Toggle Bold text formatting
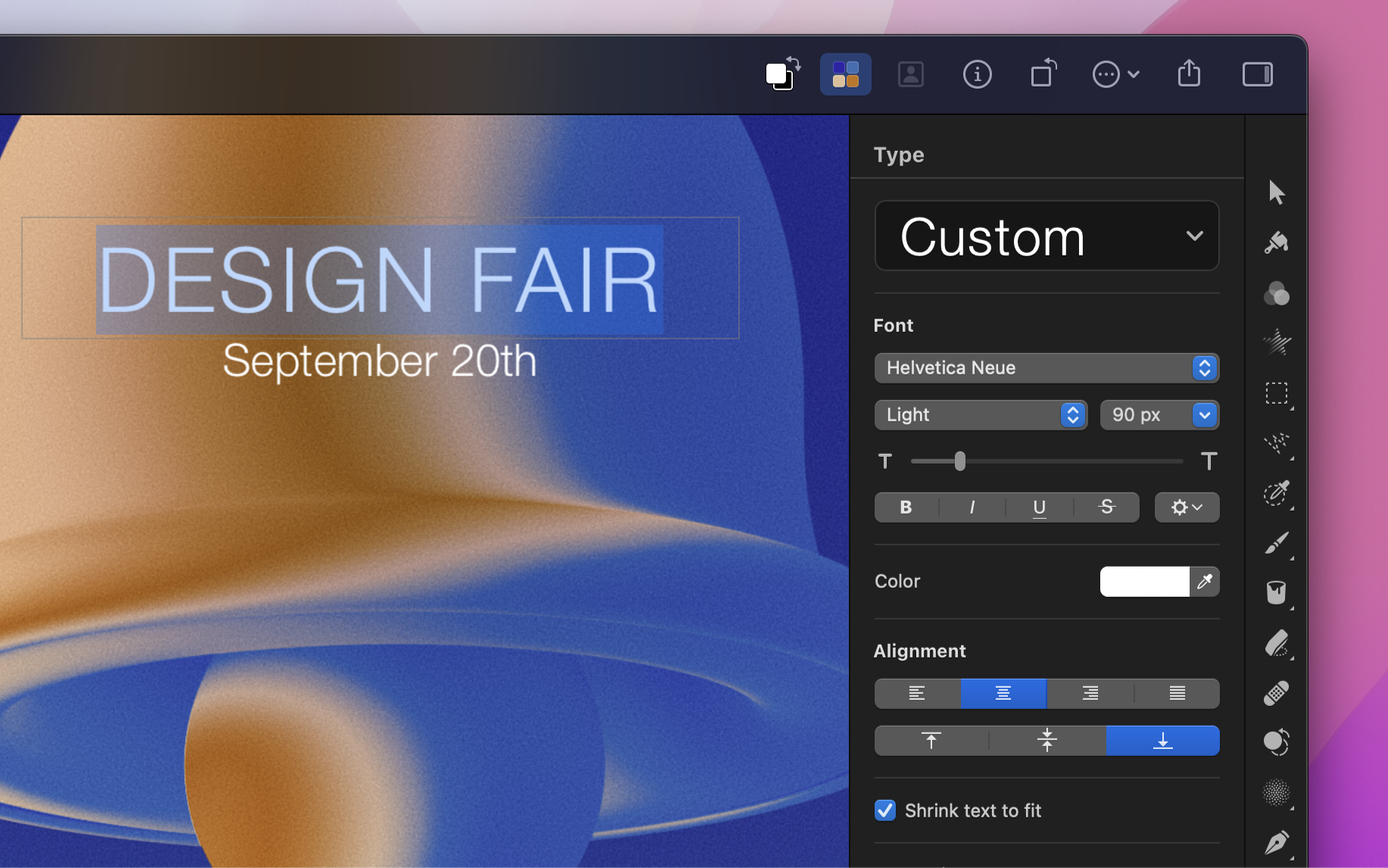The height and width of the screenshot is (868, 1388). 906,507
